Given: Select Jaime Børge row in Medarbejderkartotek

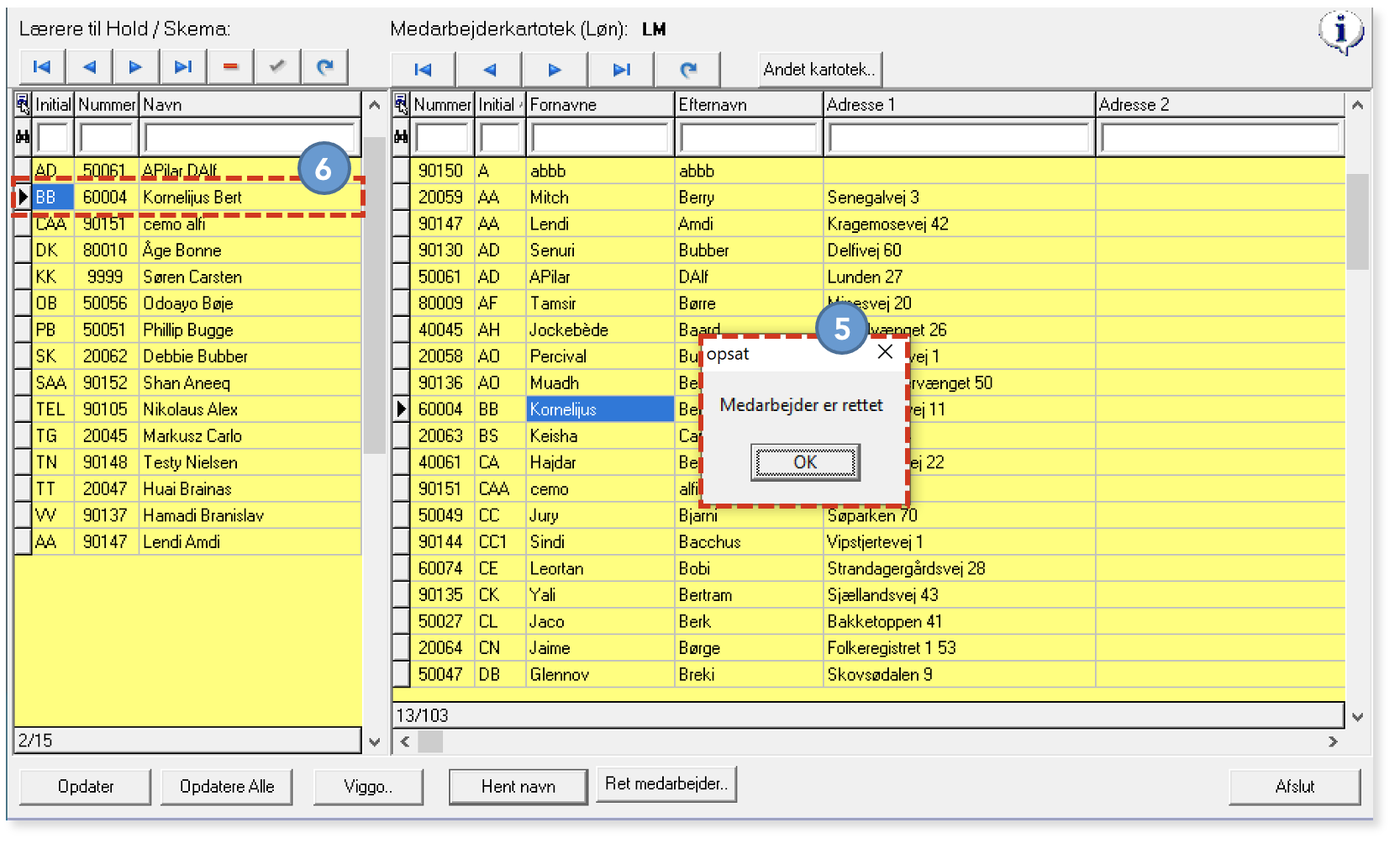Looking at the screenshot, I should click(x=869, y=648).
